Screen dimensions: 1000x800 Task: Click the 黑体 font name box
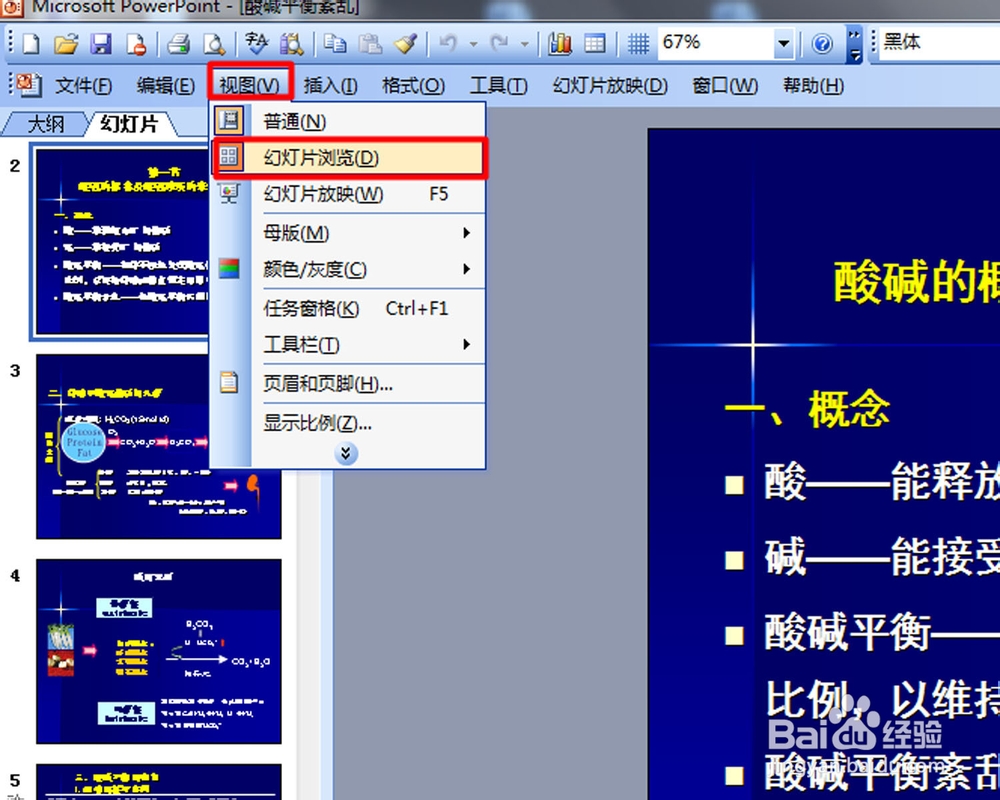939,42
